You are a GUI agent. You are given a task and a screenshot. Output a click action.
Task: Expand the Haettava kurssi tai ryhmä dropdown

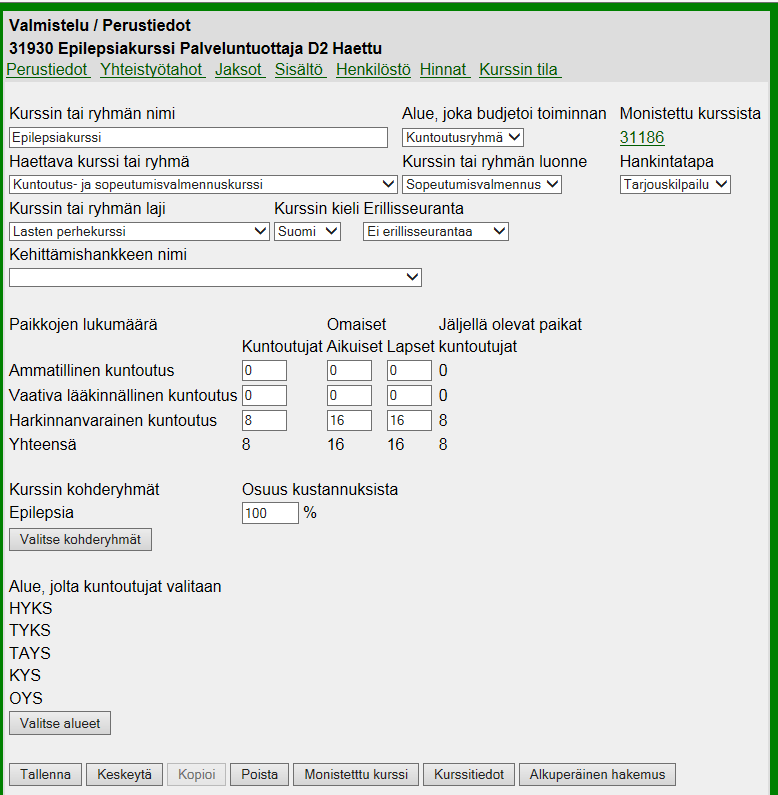coord(203,185)
